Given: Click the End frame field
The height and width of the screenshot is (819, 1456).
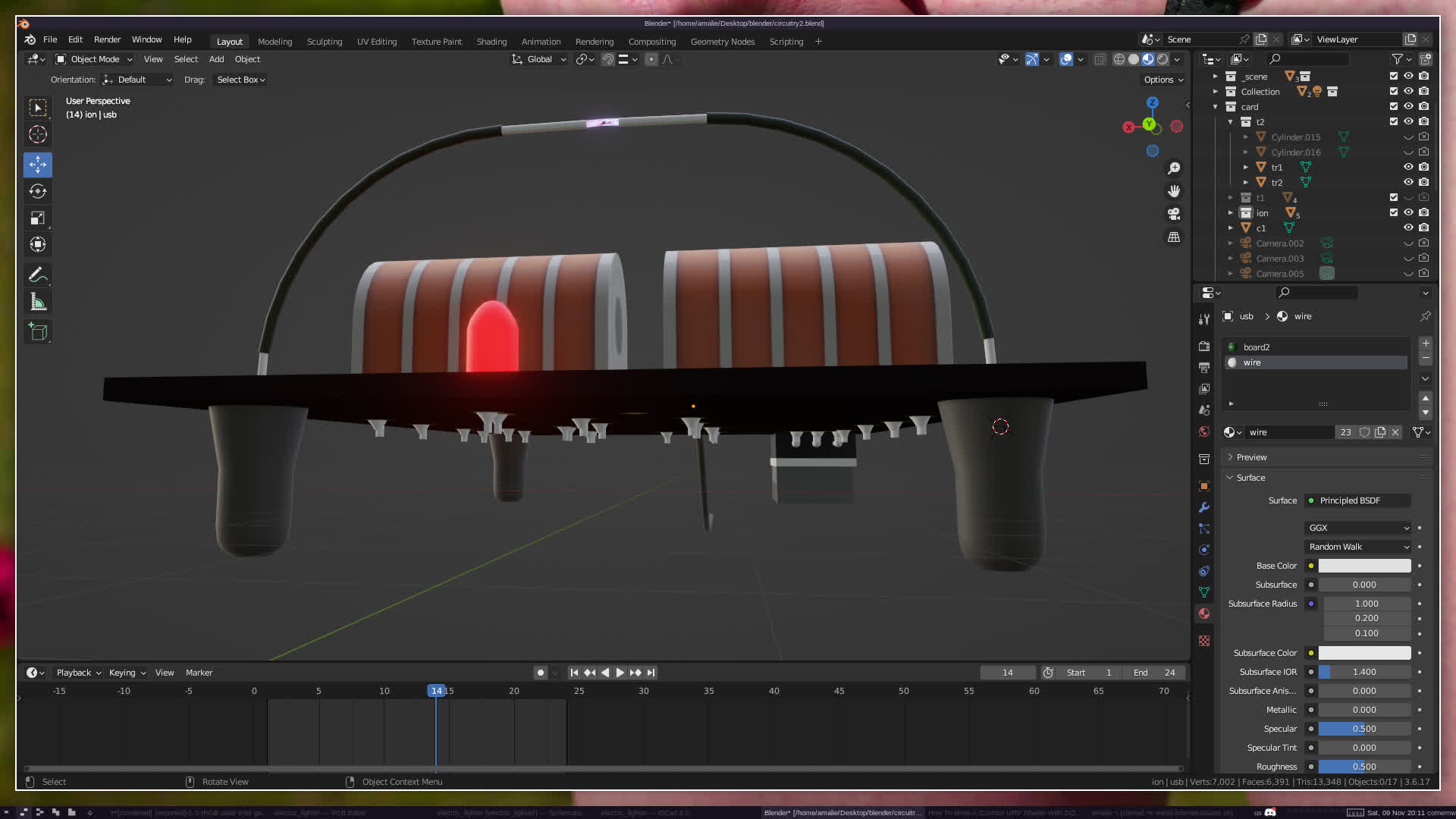Looking at the screenshot, I should [x=1154, y=673].
